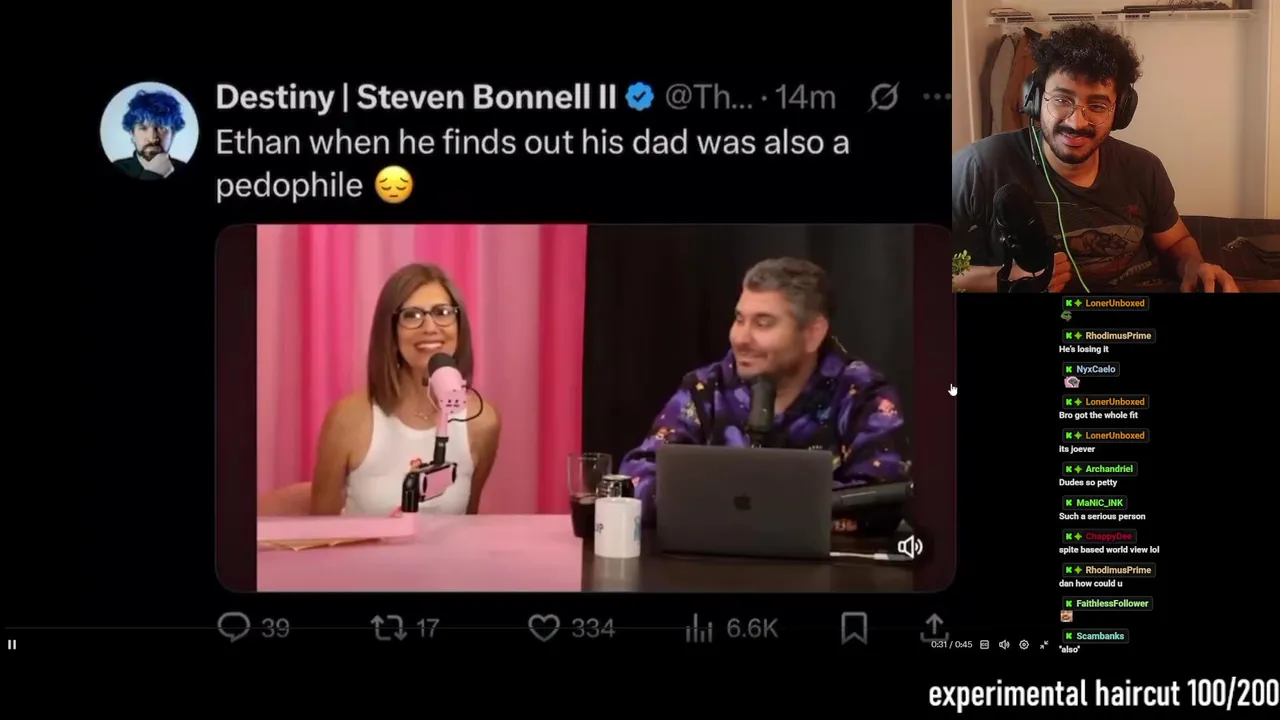
Task: Open the Grok slash-circle icon beside timestamp
Action: click(884, 97)
